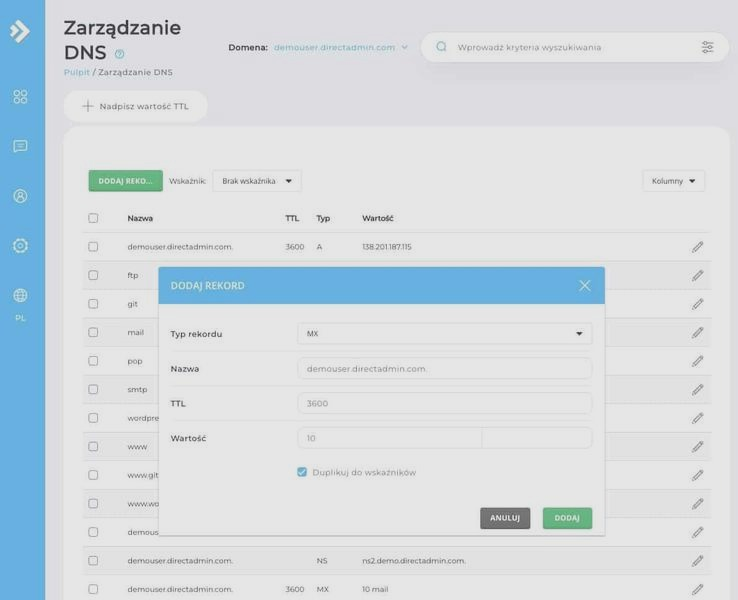Sort by TTL column header
738x600 pixels.
click(292, 218)
